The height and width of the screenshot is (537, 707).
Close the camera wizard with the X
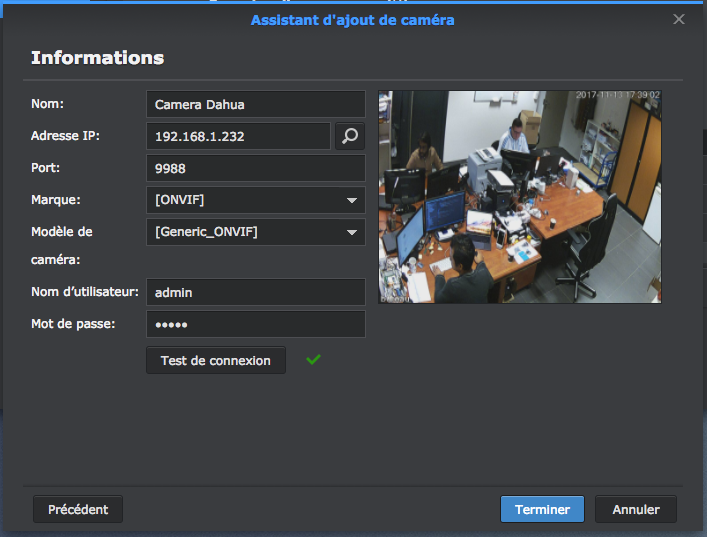point(679,19)
